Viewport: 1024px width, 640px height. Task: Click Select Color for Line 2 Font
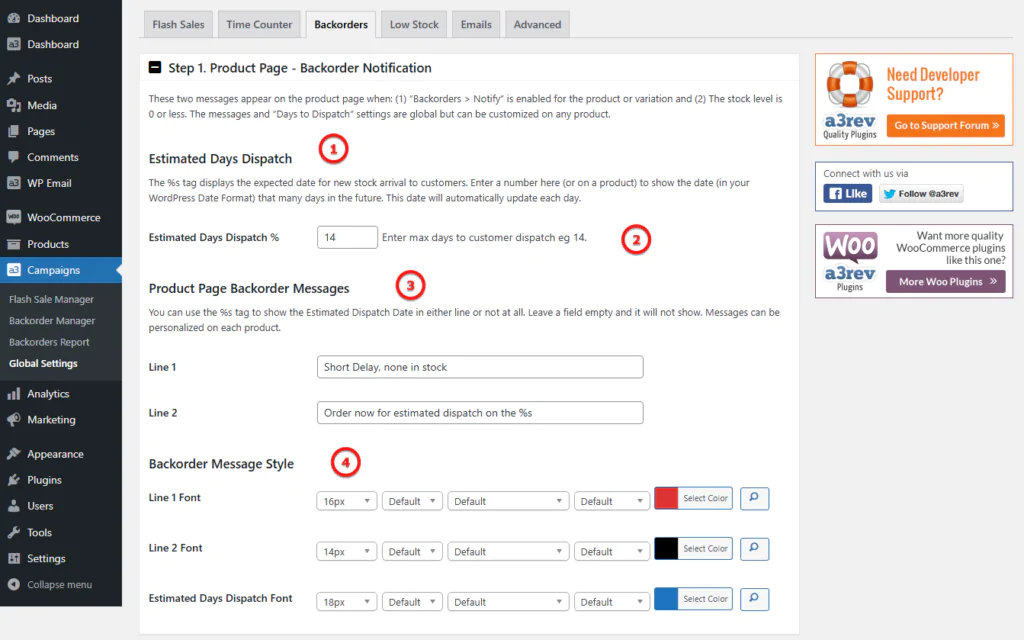click(705, 549)
